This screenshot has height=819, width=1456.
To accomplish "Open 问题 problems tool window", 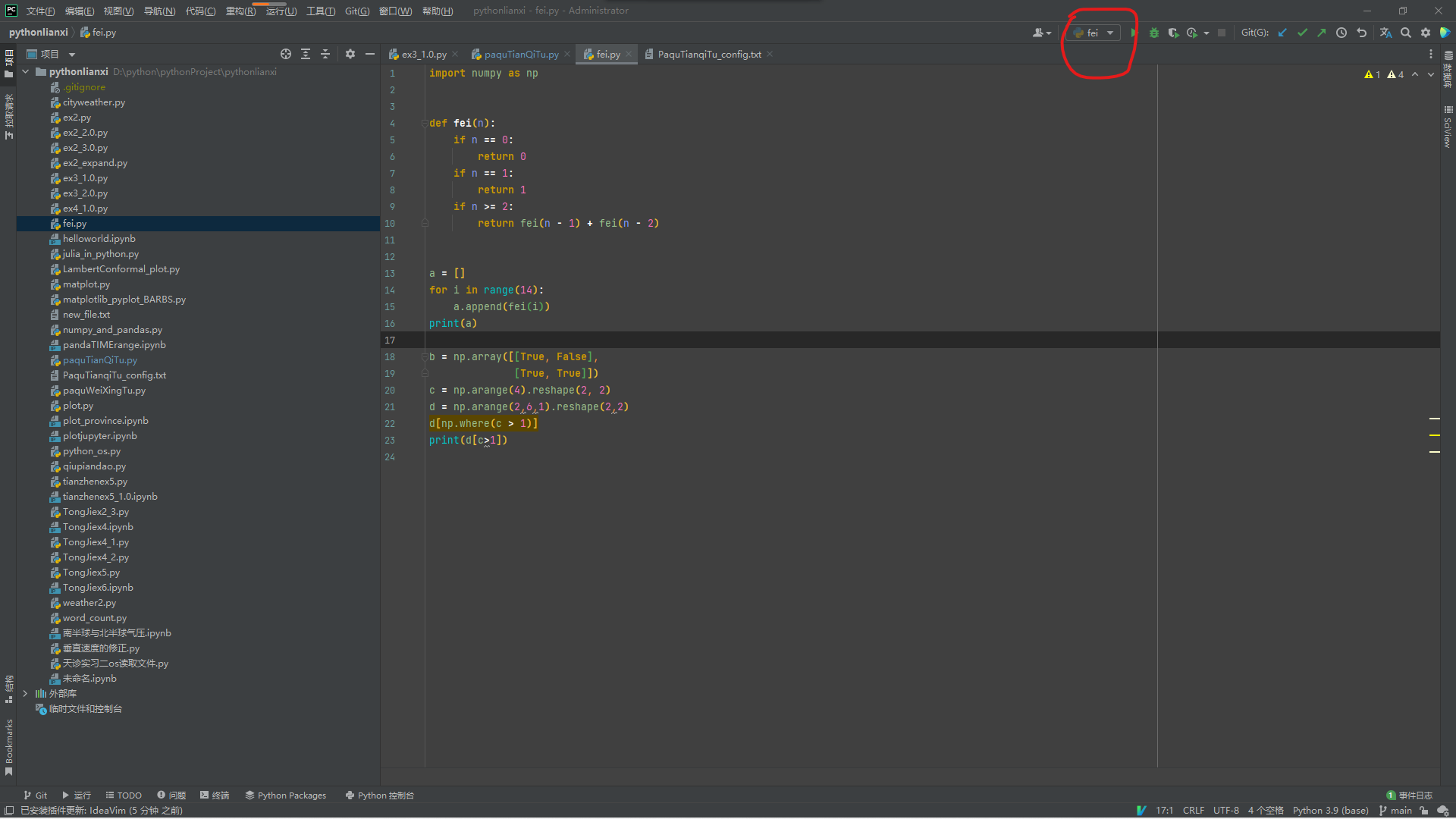I will (171, 795).
